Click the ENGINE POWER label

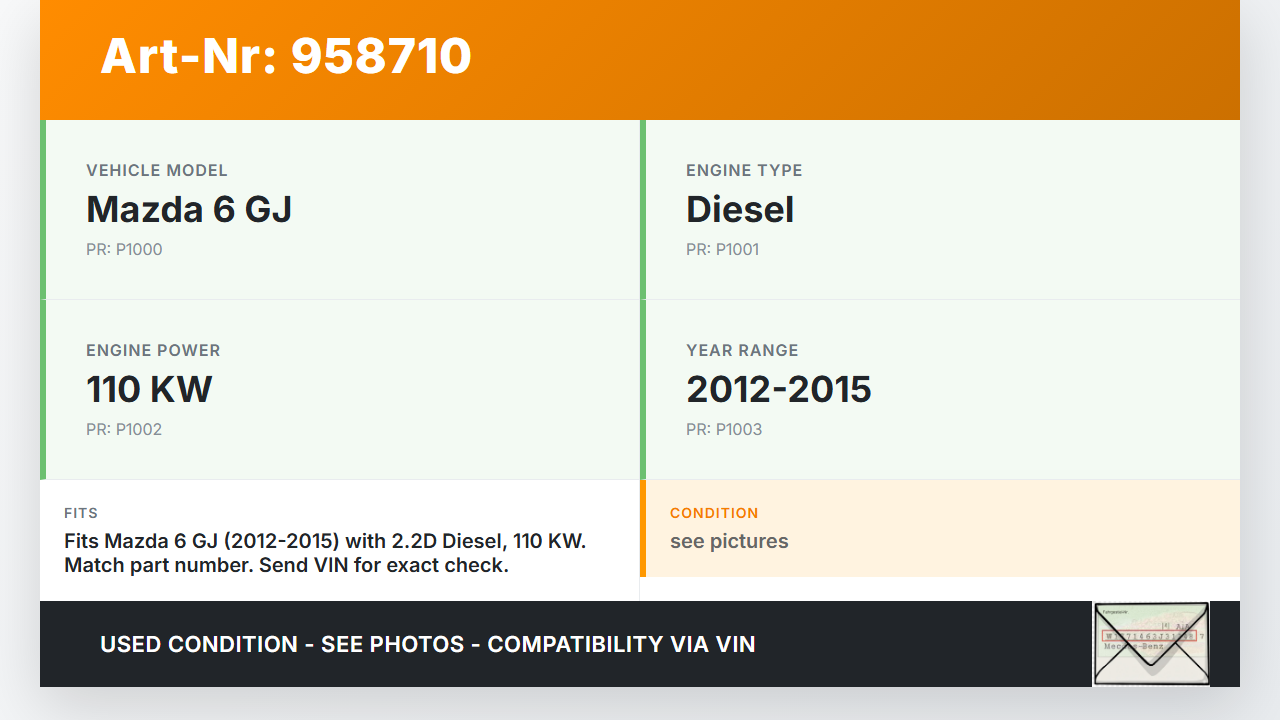153,351
